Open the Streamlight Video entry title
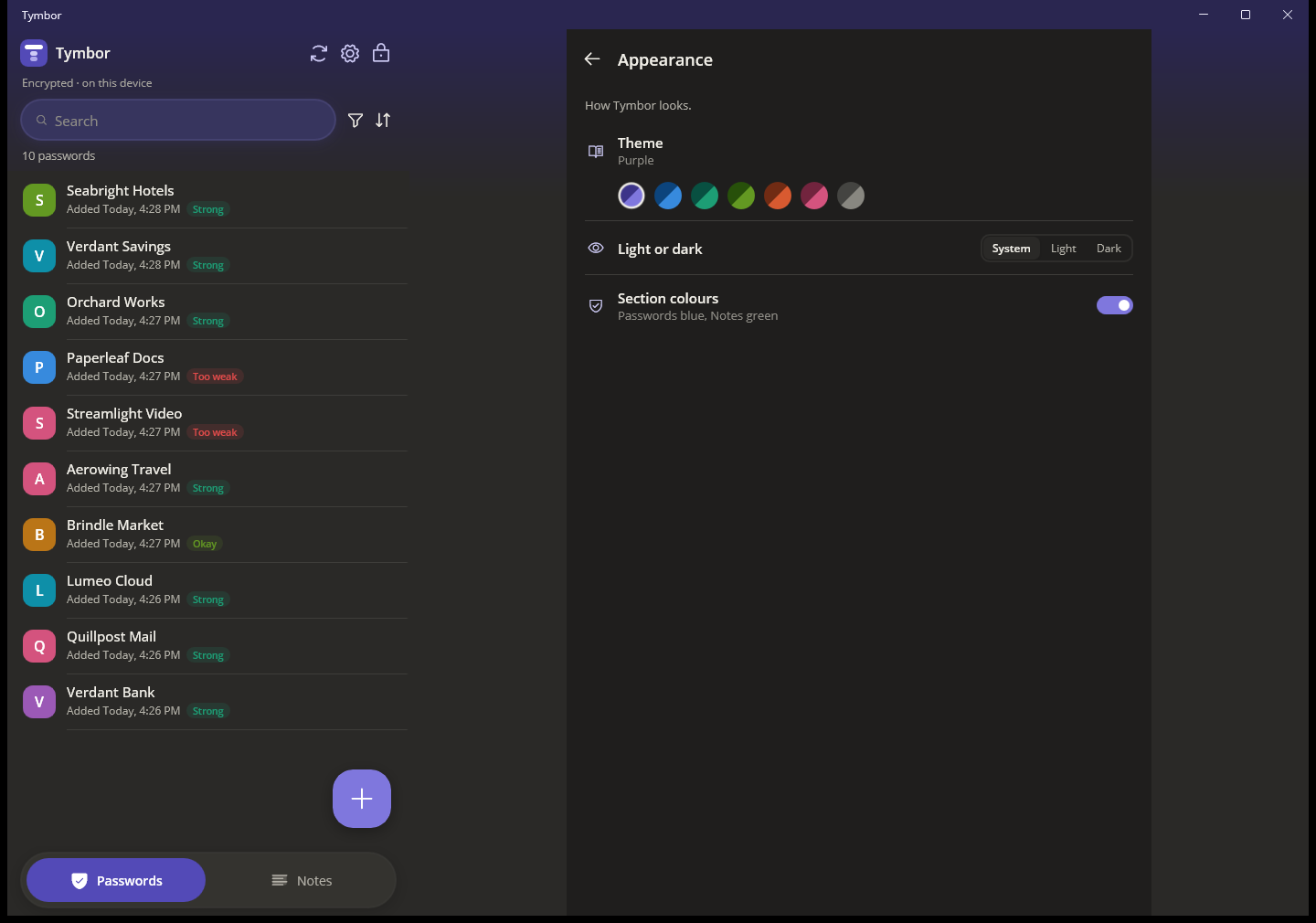 point(124,414)
